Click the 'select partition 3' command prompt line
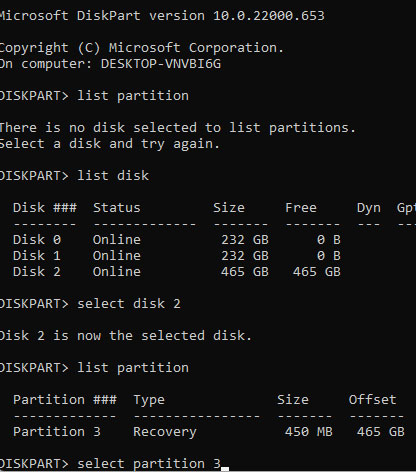416x472 pixels. tap(111, 464)
